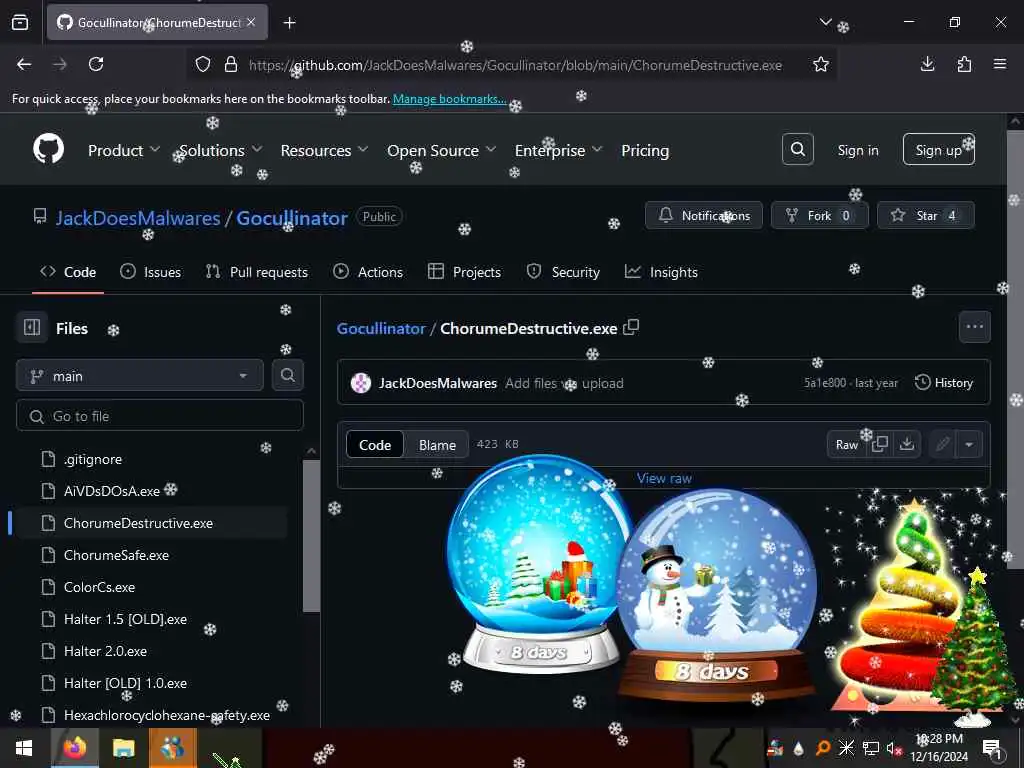Viewport: 1024px width, 768px height.
Task: Open Firefox recent browsing tab list icon
Action: 20,23
